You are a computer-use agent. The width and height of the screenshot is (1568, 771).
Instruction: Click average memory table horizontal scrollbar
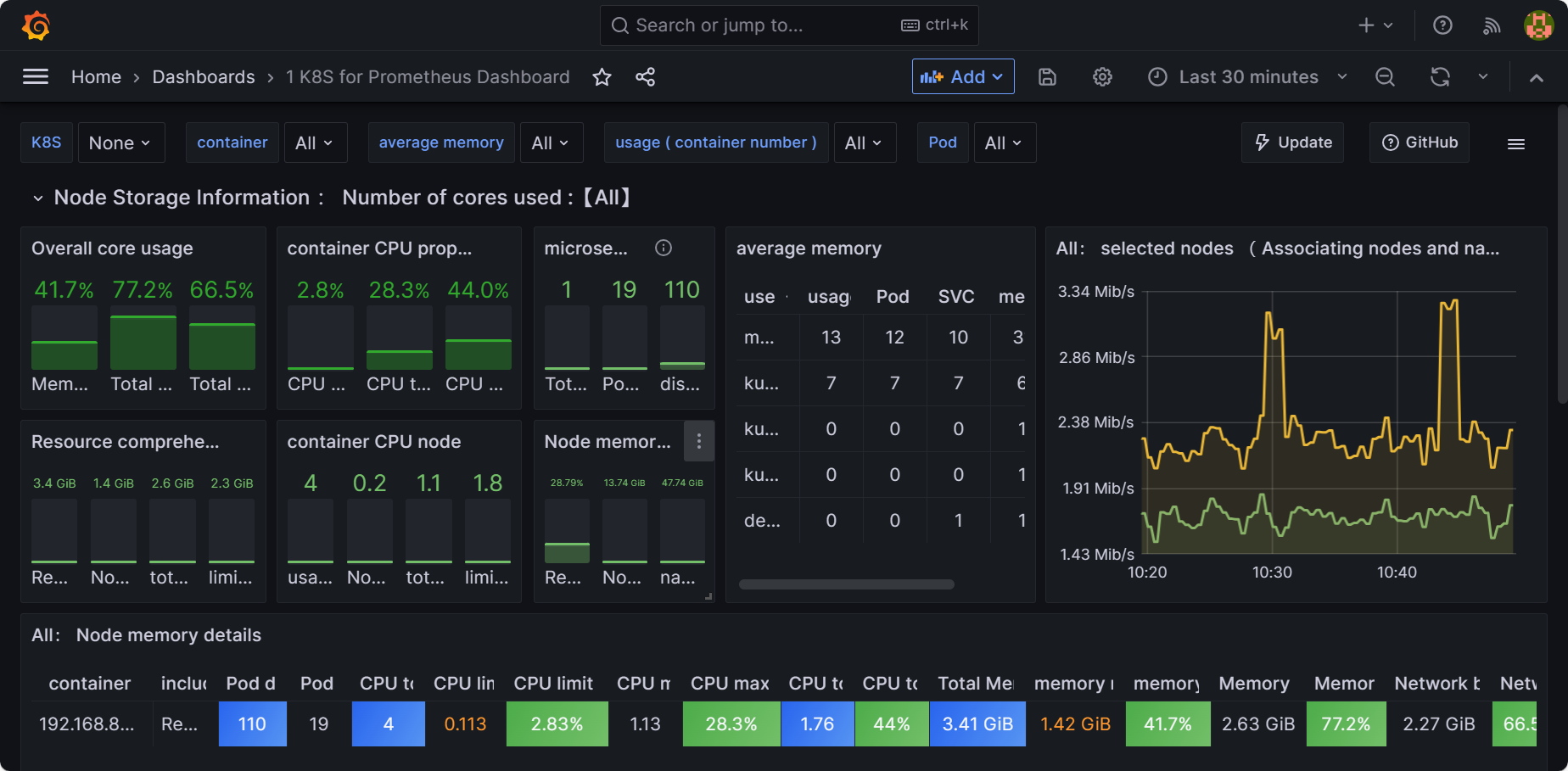(x=846, y=584)
